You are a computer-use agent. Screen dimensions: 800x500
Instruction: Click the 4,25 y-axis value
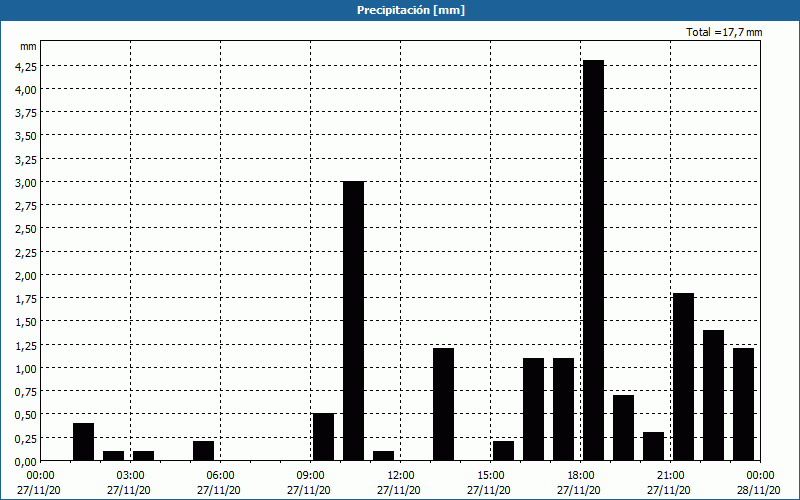pyautogui.click(x=26, y=66)
